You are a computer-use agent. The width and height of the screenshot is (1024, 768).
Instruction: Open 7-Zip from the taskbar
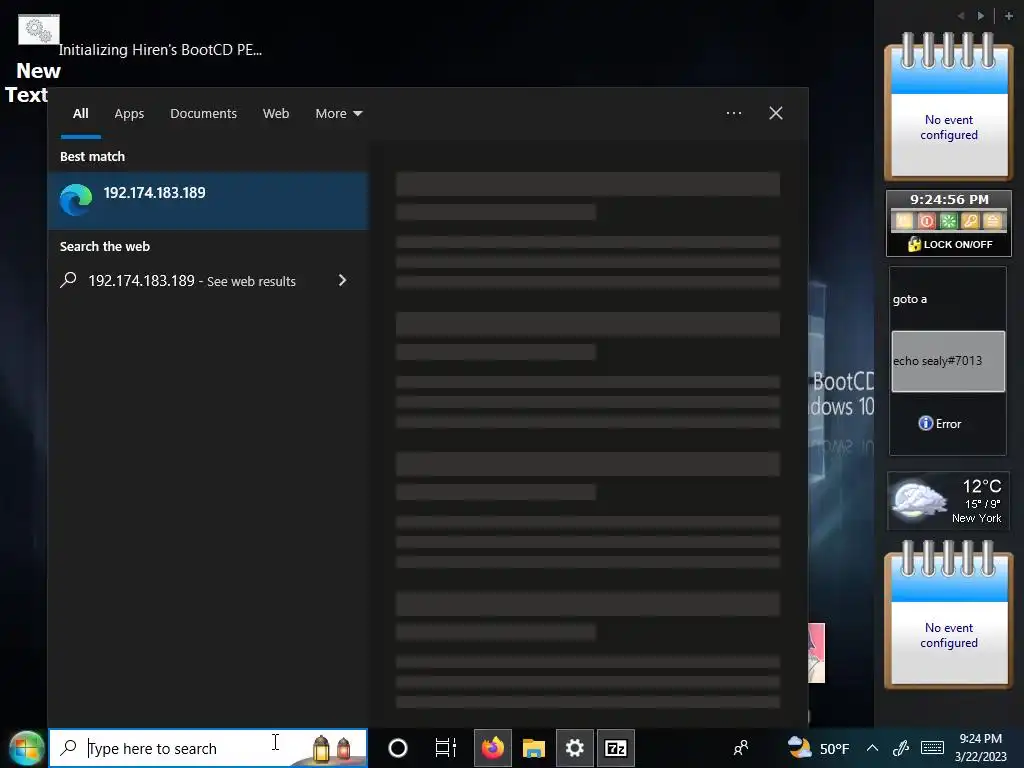615,748
